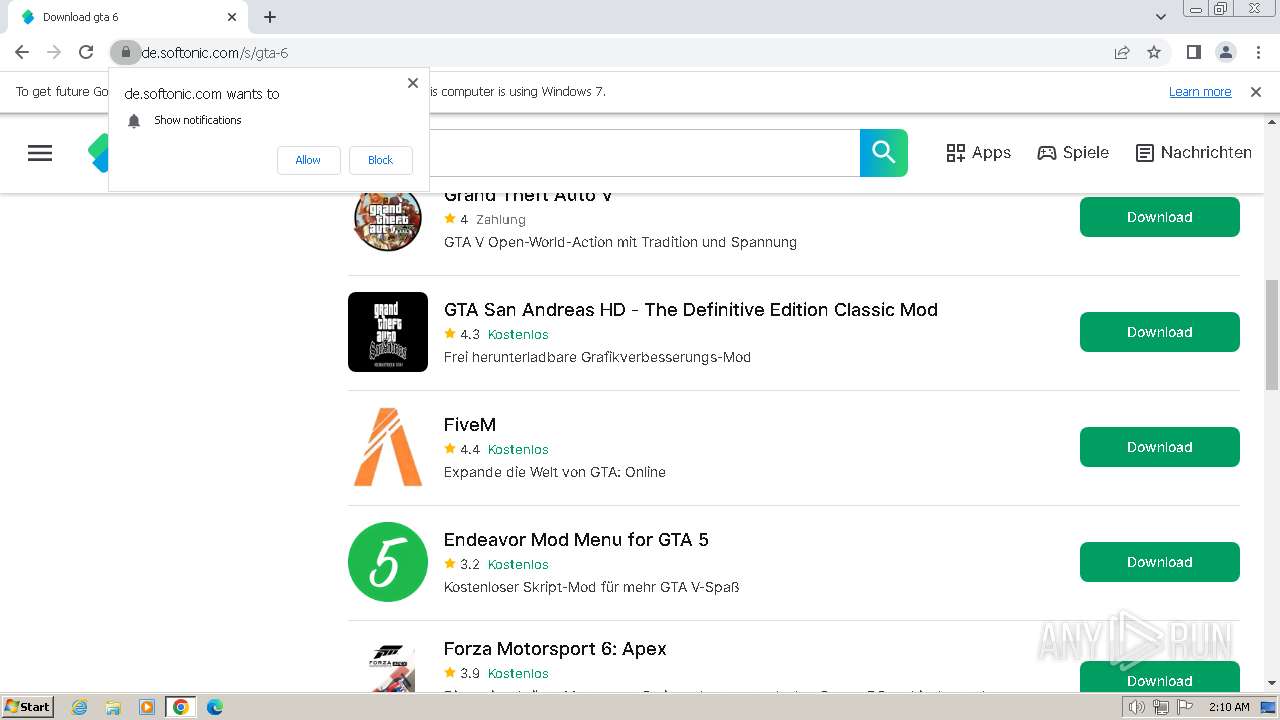The image size is (1280, 720).
Task: Open the browser side panel
Action: coord(1193,52)
